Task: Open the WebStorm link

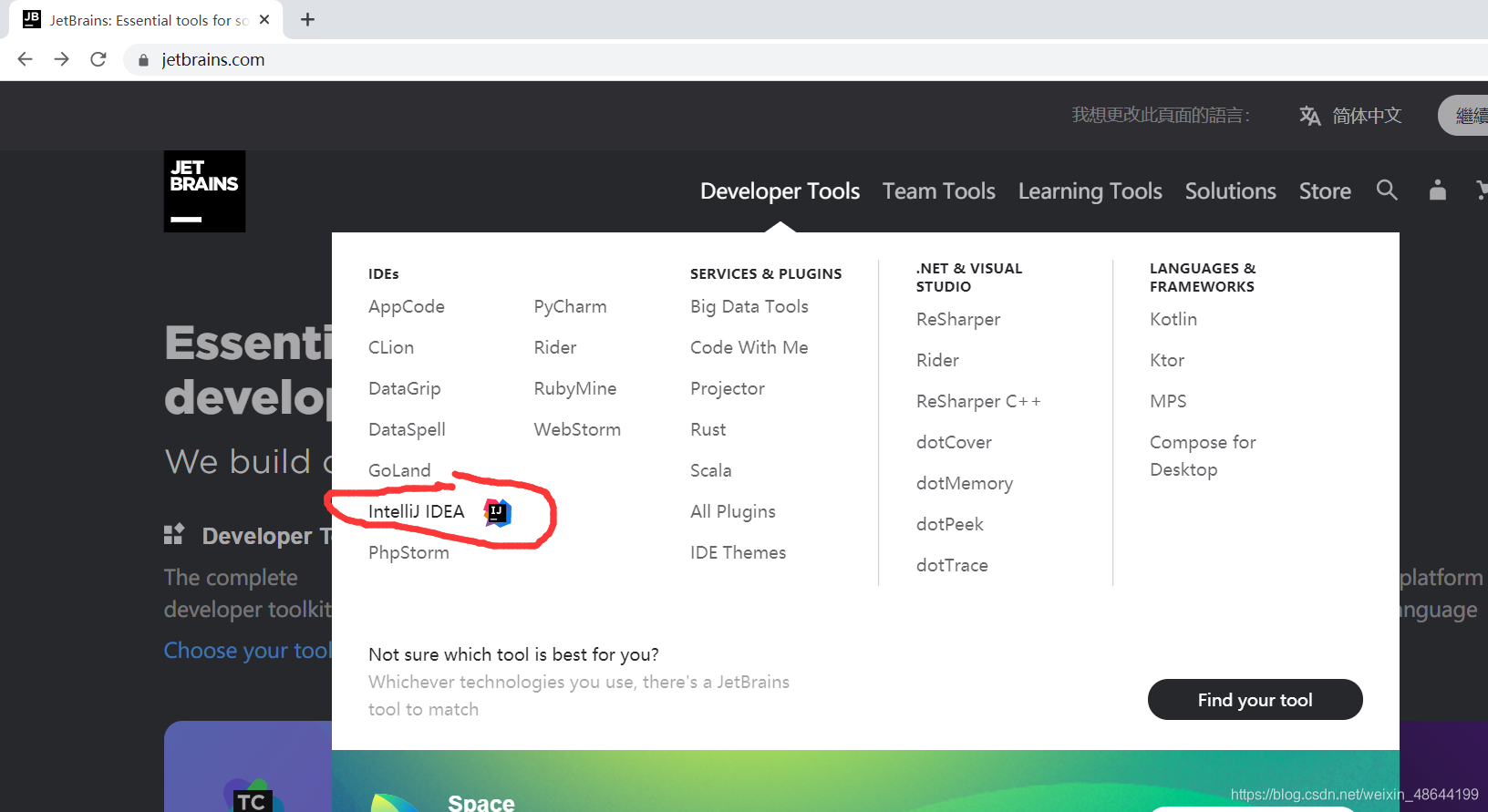Action: pos(577,430)
